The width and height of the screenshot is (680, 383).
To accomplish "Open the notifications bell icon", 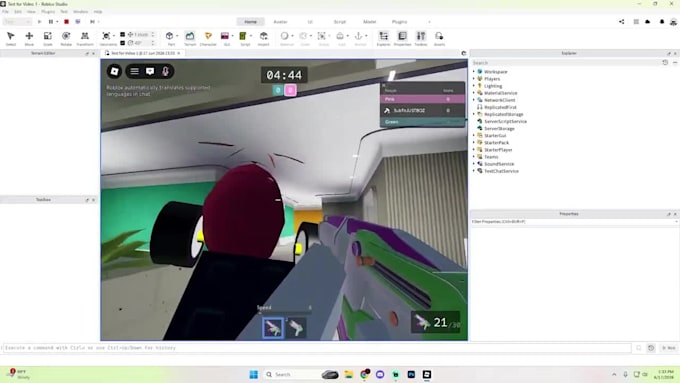I will [662, 22].
